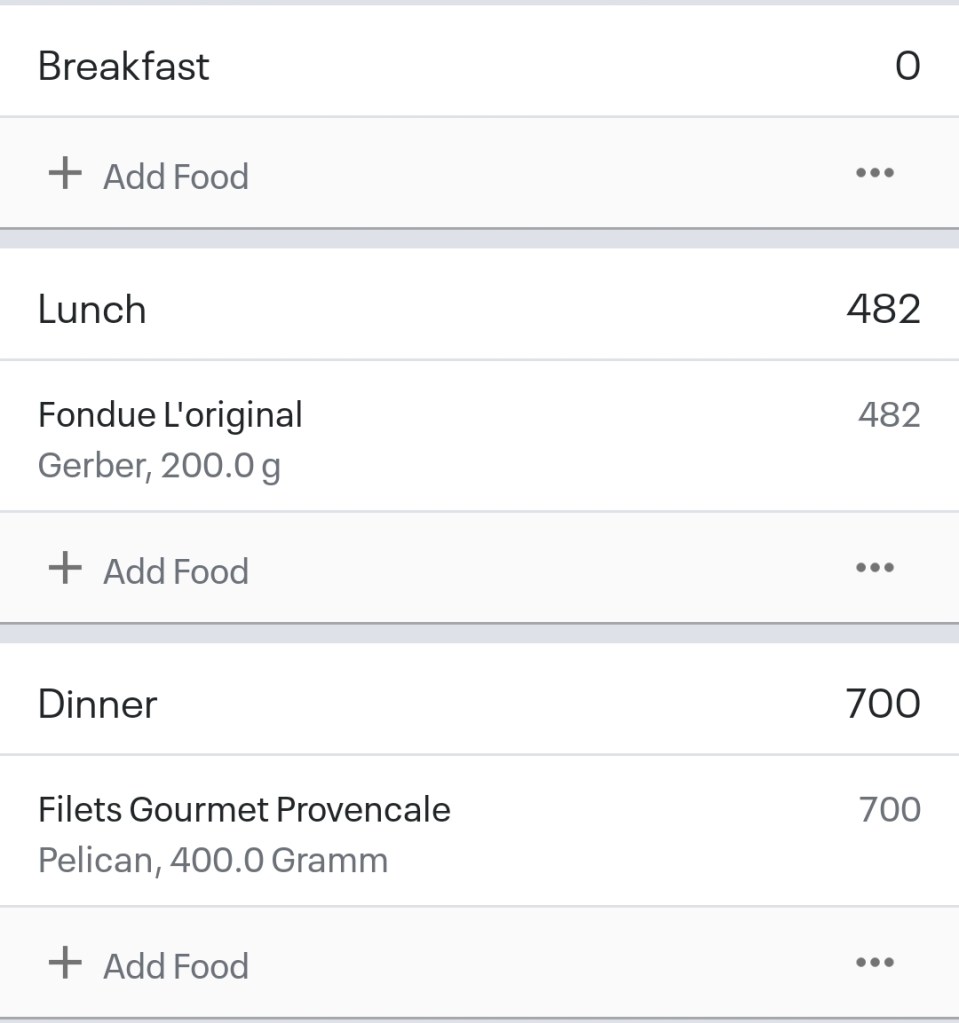The width and height of the screenshot is (959, 1023).
Task: Click Gerber, 200.0 g serving details
Action: point(159,467)
